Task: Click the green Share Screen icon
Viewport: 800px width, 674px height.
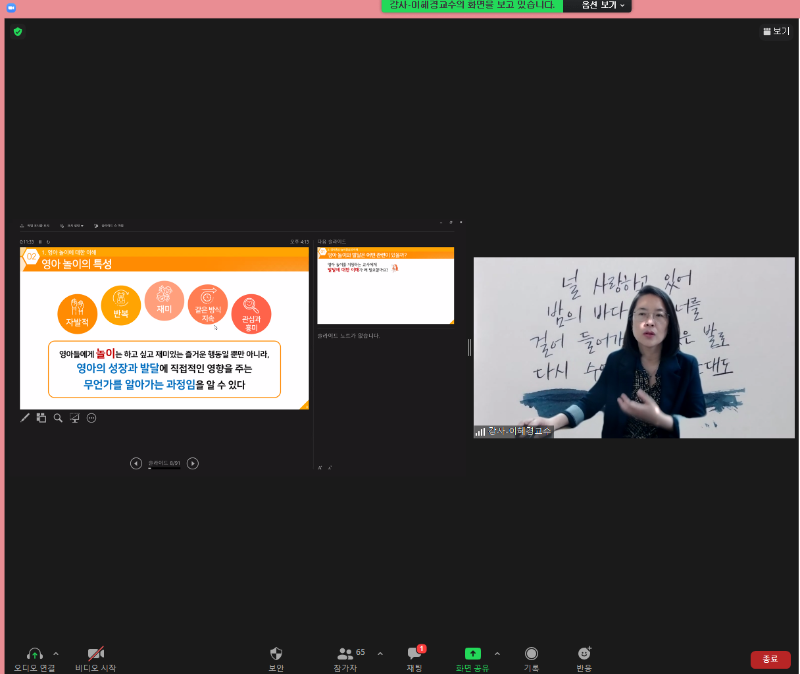Action: (x=472, y=653)
